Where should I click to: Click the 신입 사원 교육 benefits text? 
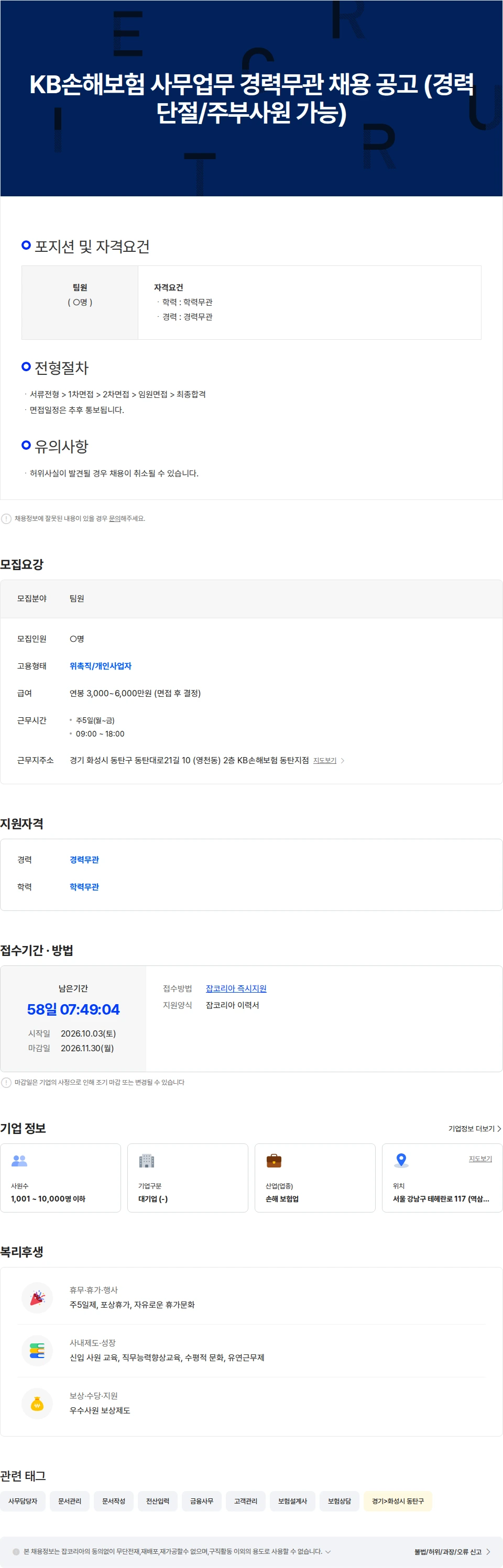(167, 1358)
